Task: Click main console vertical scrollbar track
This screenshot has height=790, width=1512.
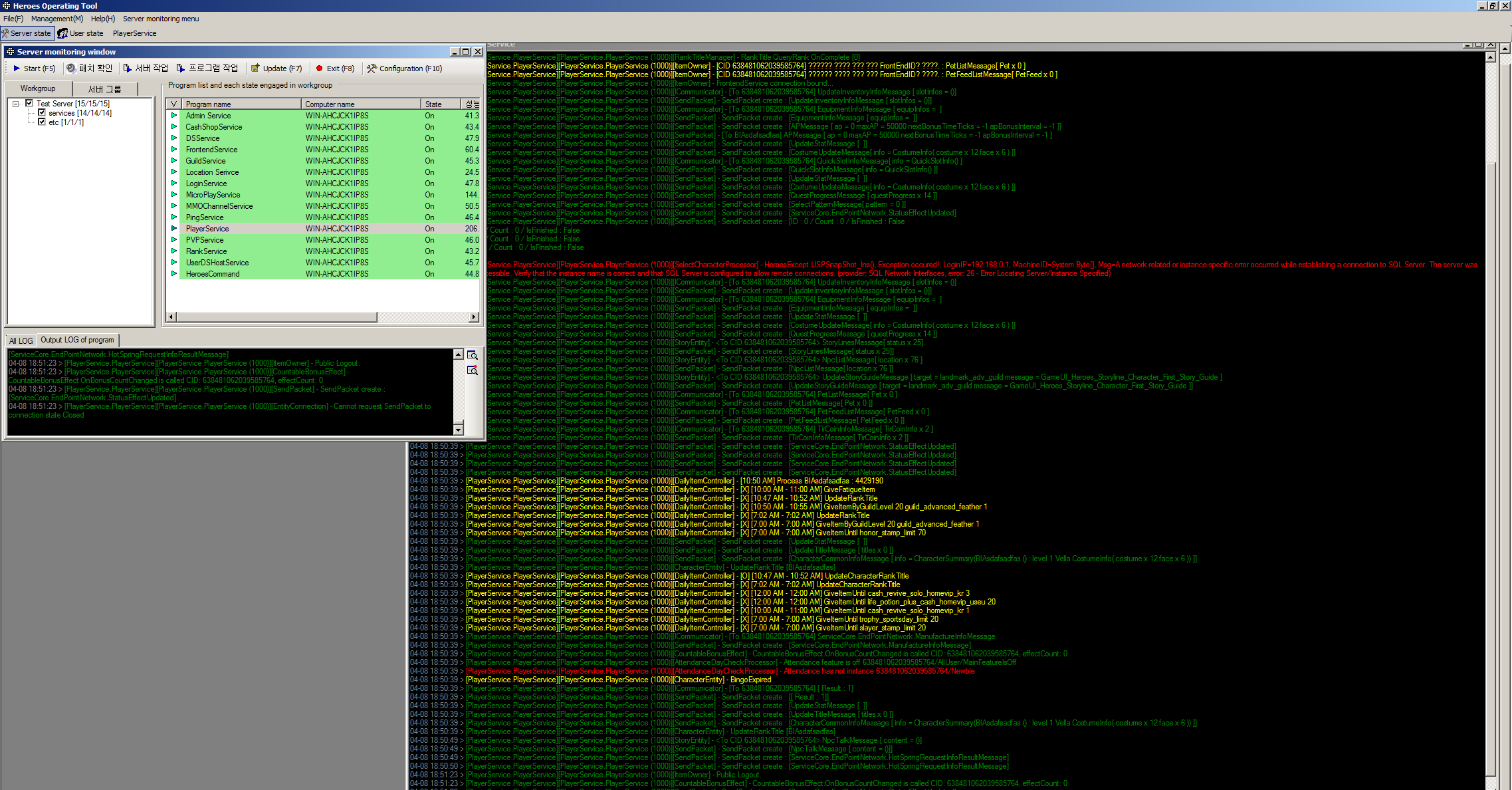Action: tap(1490, 426)
